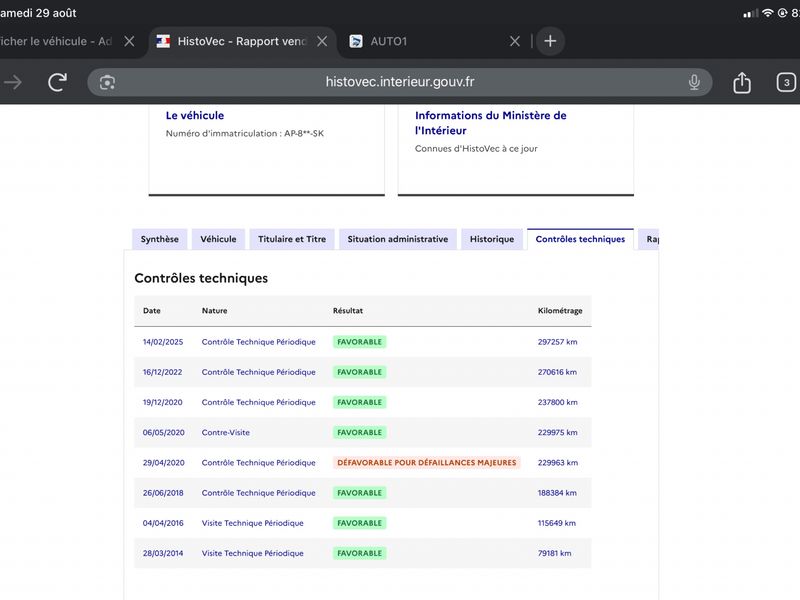The image size is (800, 600).
Task: Open the Historique tab
Action: (492, 239)
